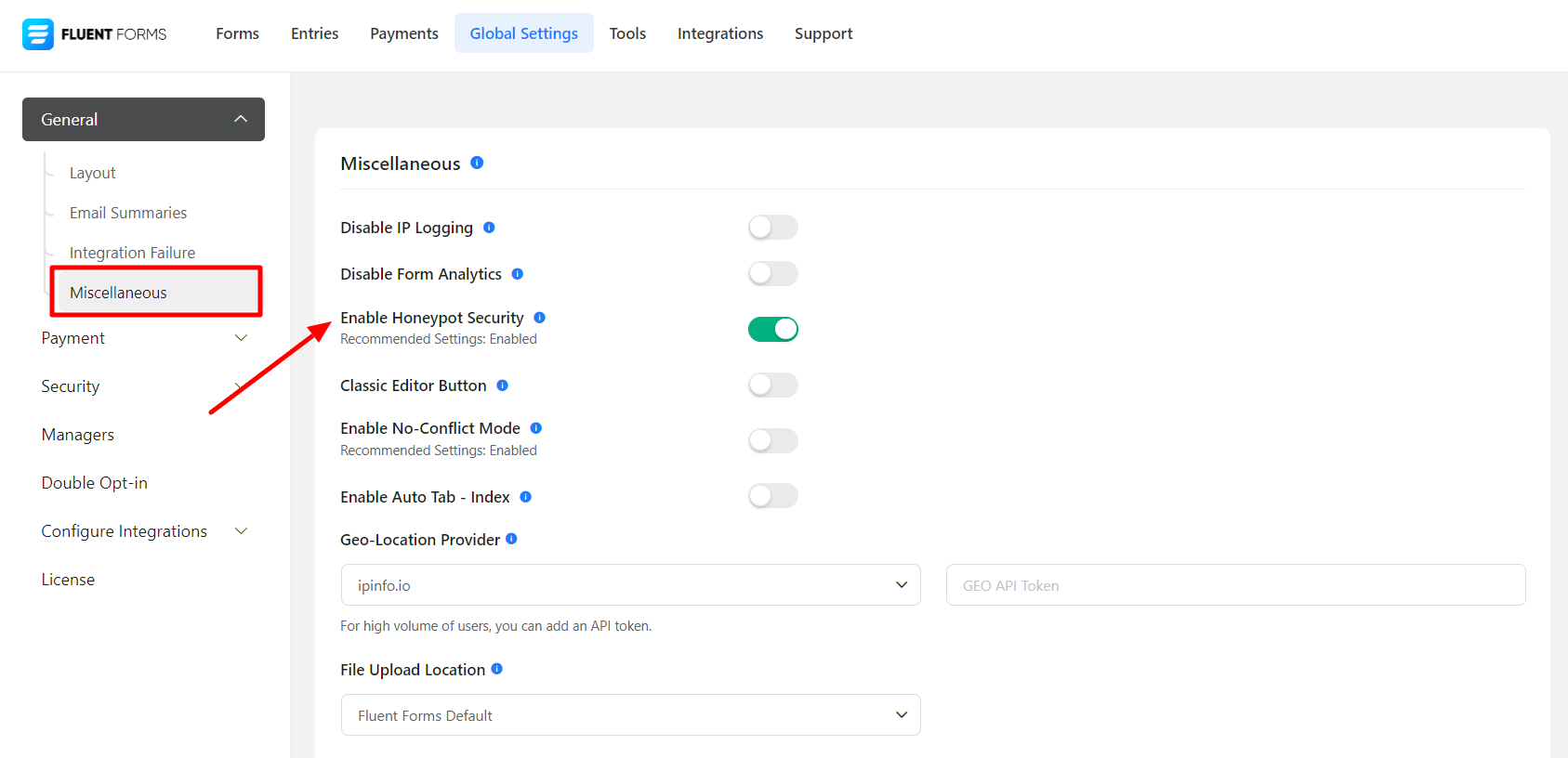The width and height of the screenshot is (1568, 758).
Task: Click info icon beside Geo-Location Provider
Action: pos(511,539)
